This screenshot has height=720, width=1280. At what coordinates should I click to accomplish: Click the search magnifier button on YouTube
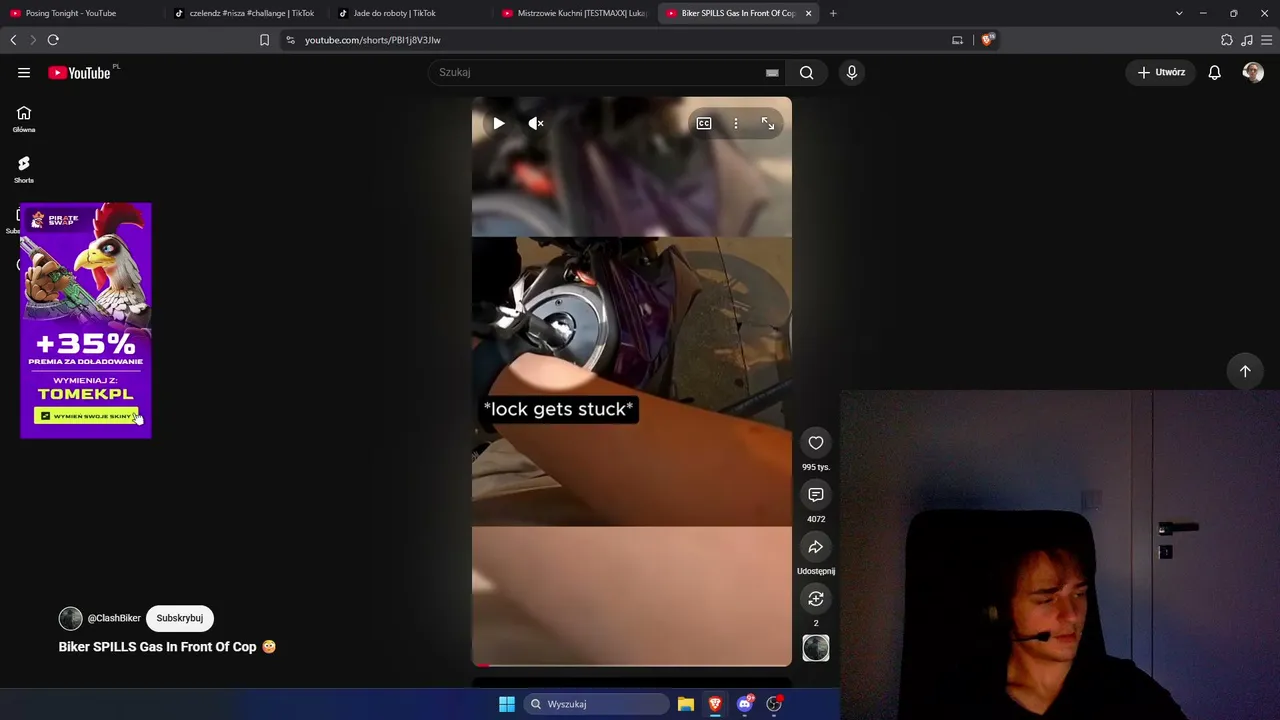point(806,72)
